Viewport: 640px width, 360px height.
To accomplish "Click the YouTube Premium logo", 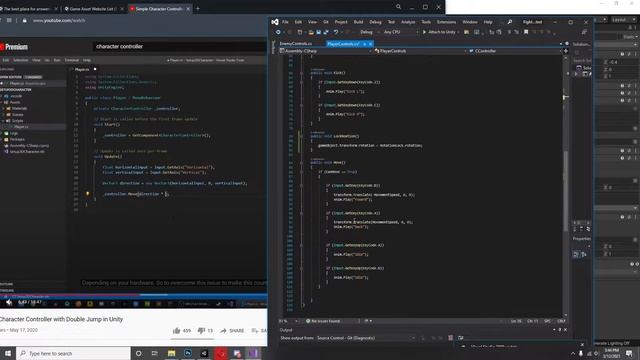I will click(14, 47).
